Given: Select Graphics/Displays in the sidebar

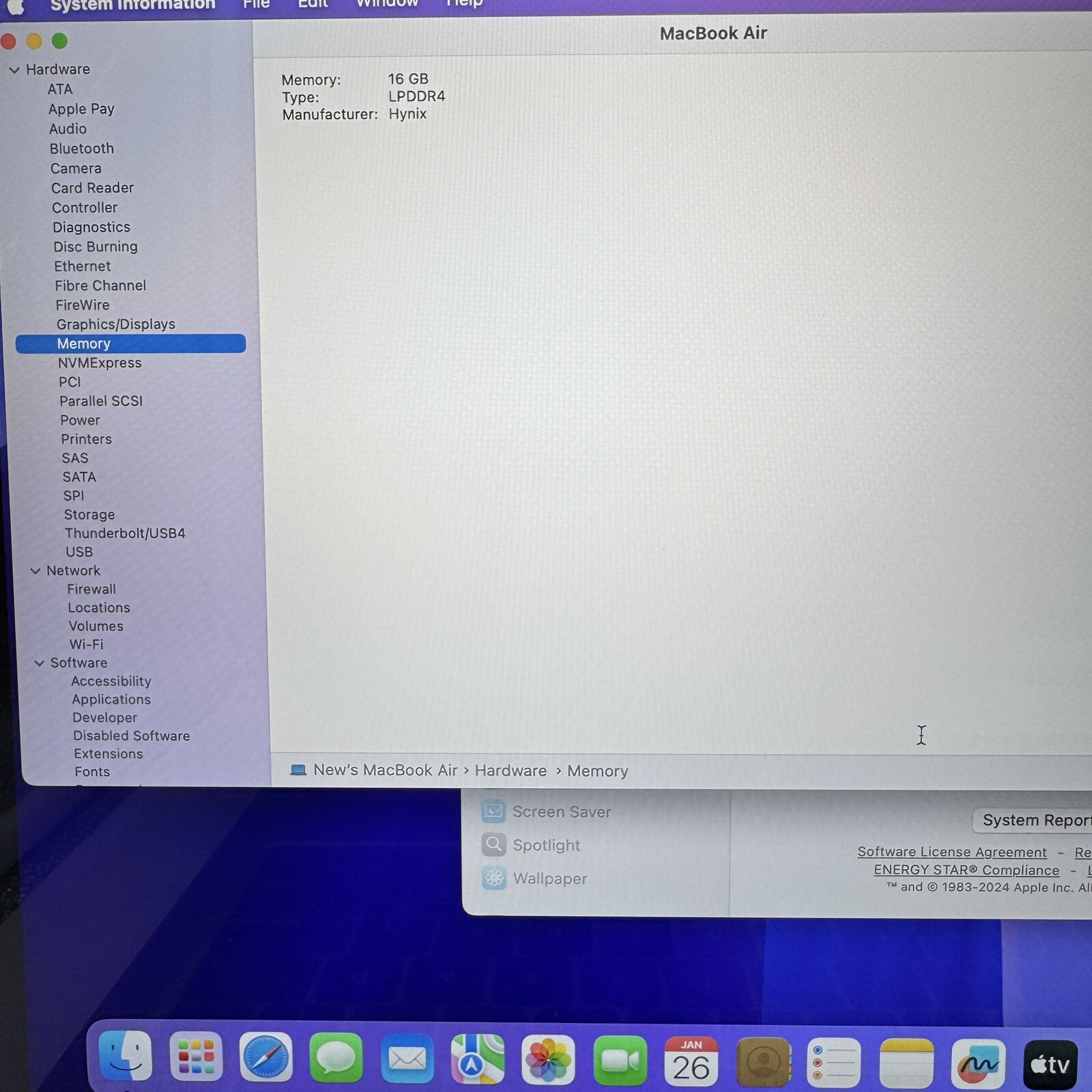Looking at the screenshot, I should point(115,324).
